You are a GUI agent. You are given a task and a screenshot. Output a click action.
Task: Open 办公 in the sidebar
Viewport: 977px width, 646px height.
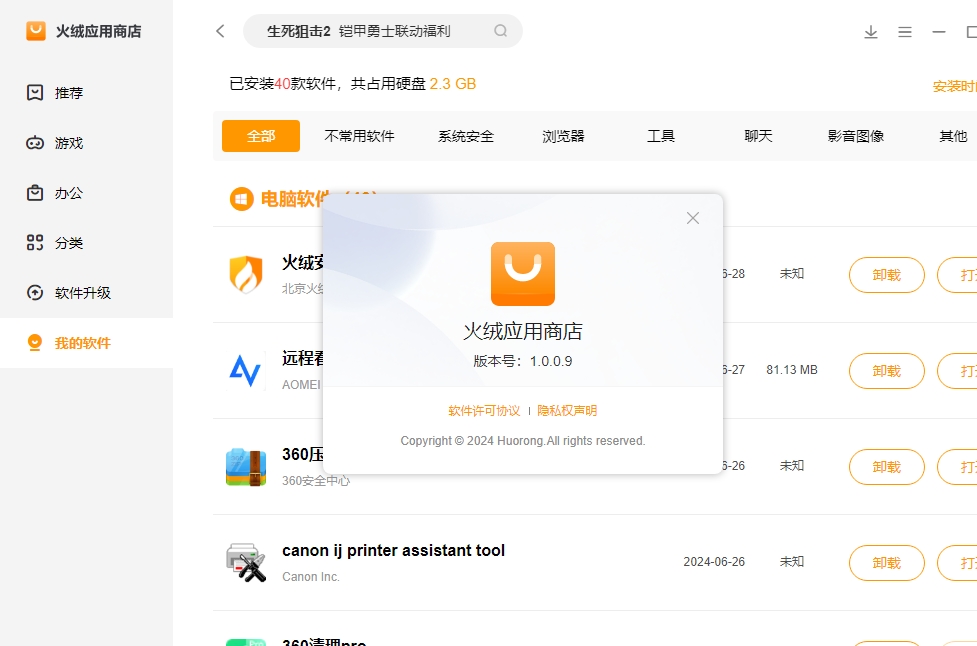(x=87, y=193)
